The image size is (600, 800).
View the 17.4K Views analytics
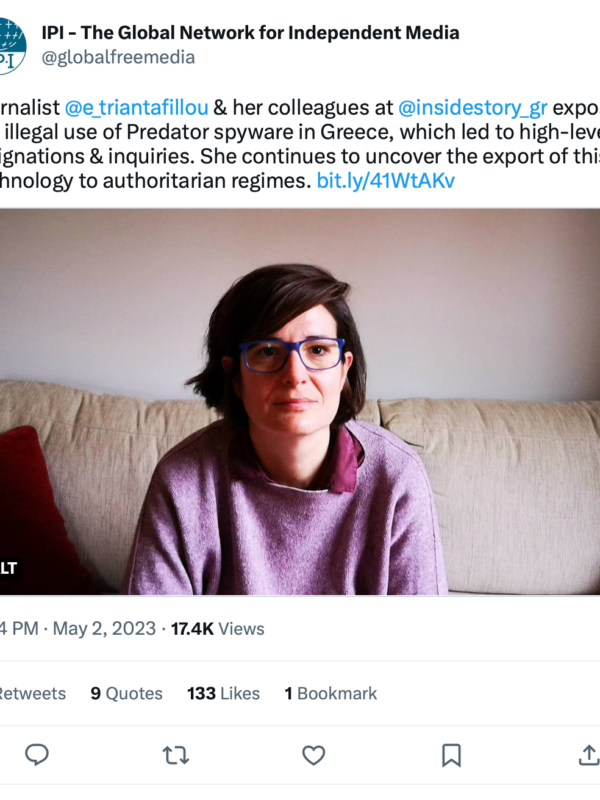(x=218, y=629)
